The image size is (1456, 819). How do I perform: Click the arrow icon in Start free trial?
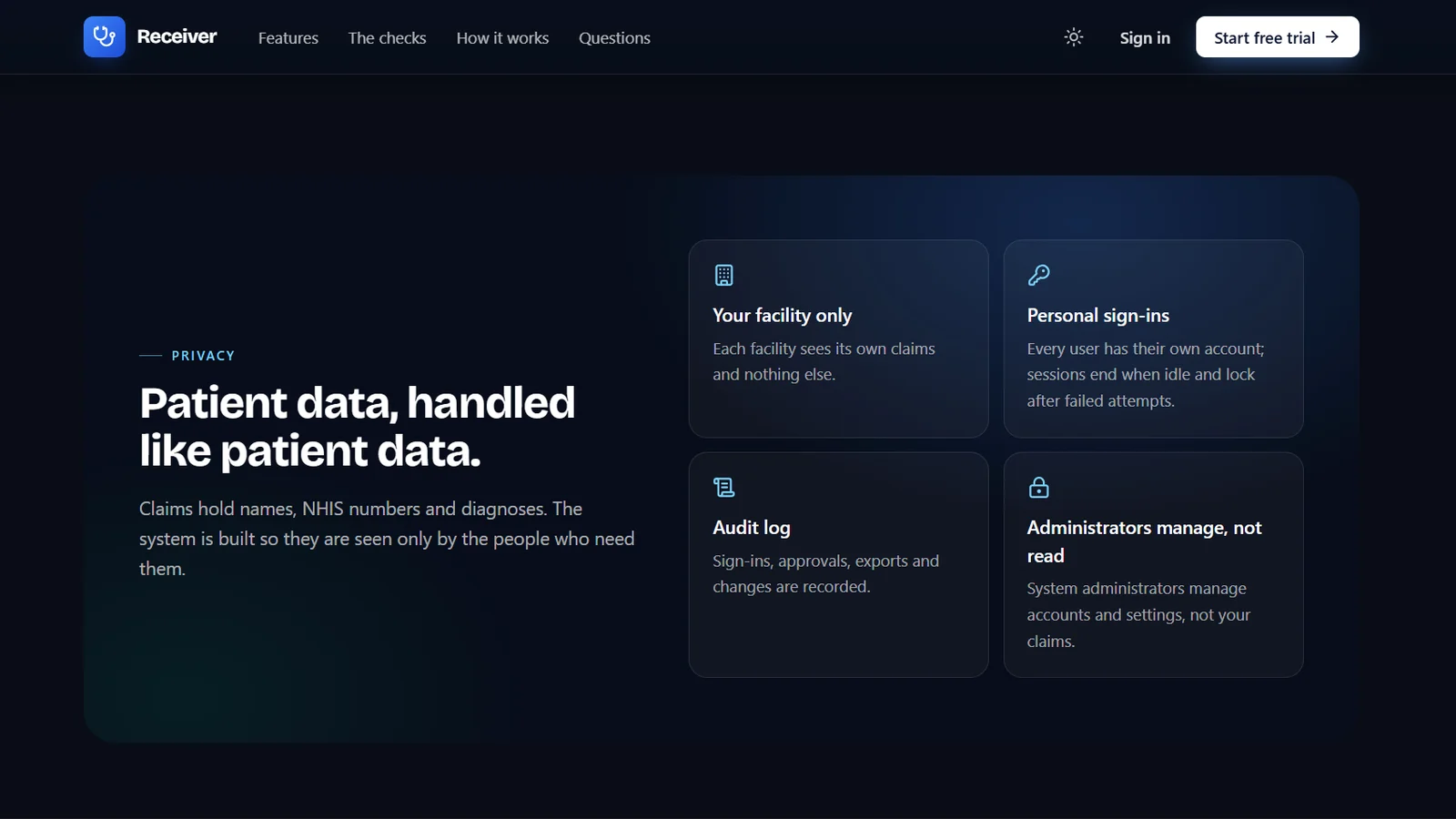point(1332,37)
